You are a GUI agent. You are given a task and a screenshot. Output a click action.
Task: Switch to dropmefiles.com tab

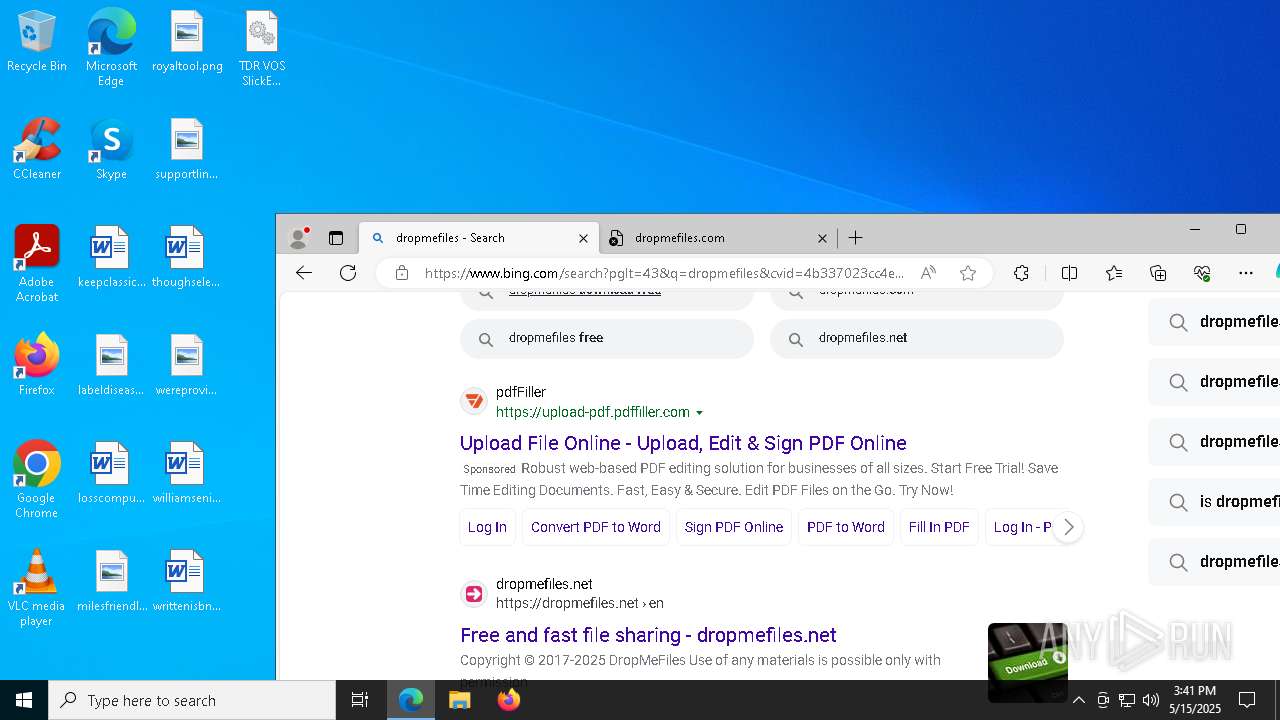point(718,238)
